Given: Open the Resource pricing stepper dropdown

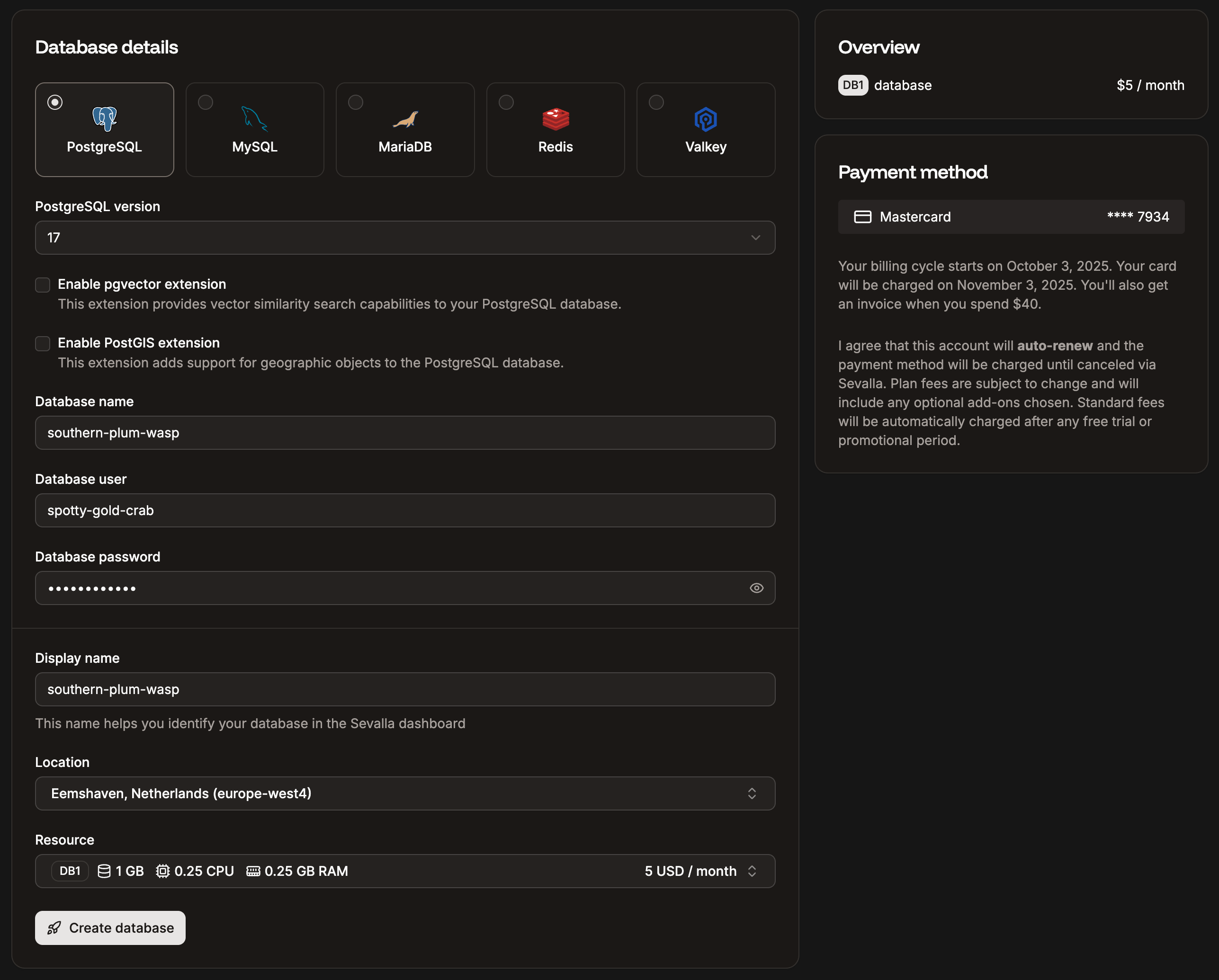Looking at the screenshot, I should (752, 871).
